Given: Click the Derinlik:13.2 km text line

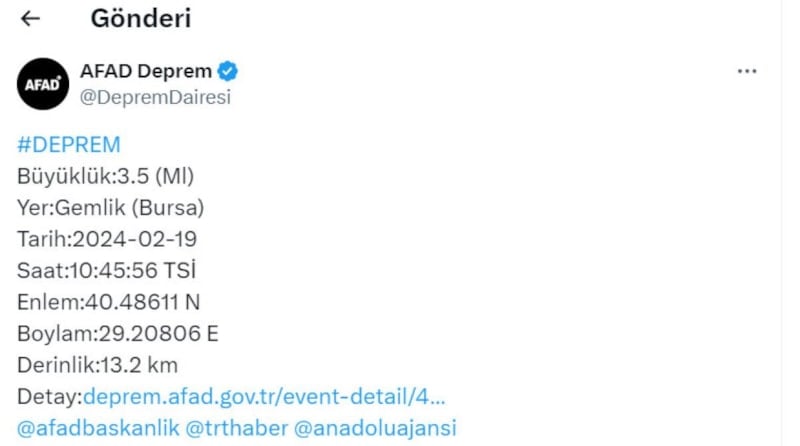Looking at the screenshot, I should coord(97,365).
